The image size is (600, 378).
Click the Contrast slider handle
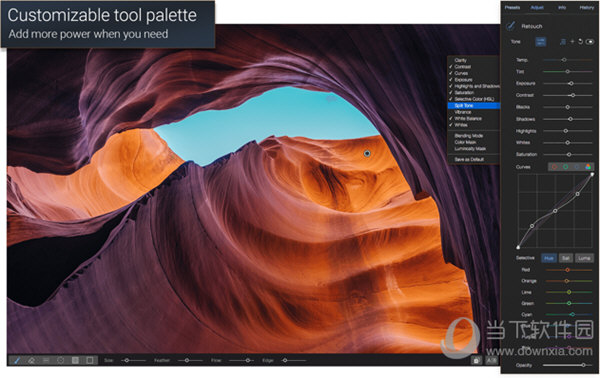573,95
